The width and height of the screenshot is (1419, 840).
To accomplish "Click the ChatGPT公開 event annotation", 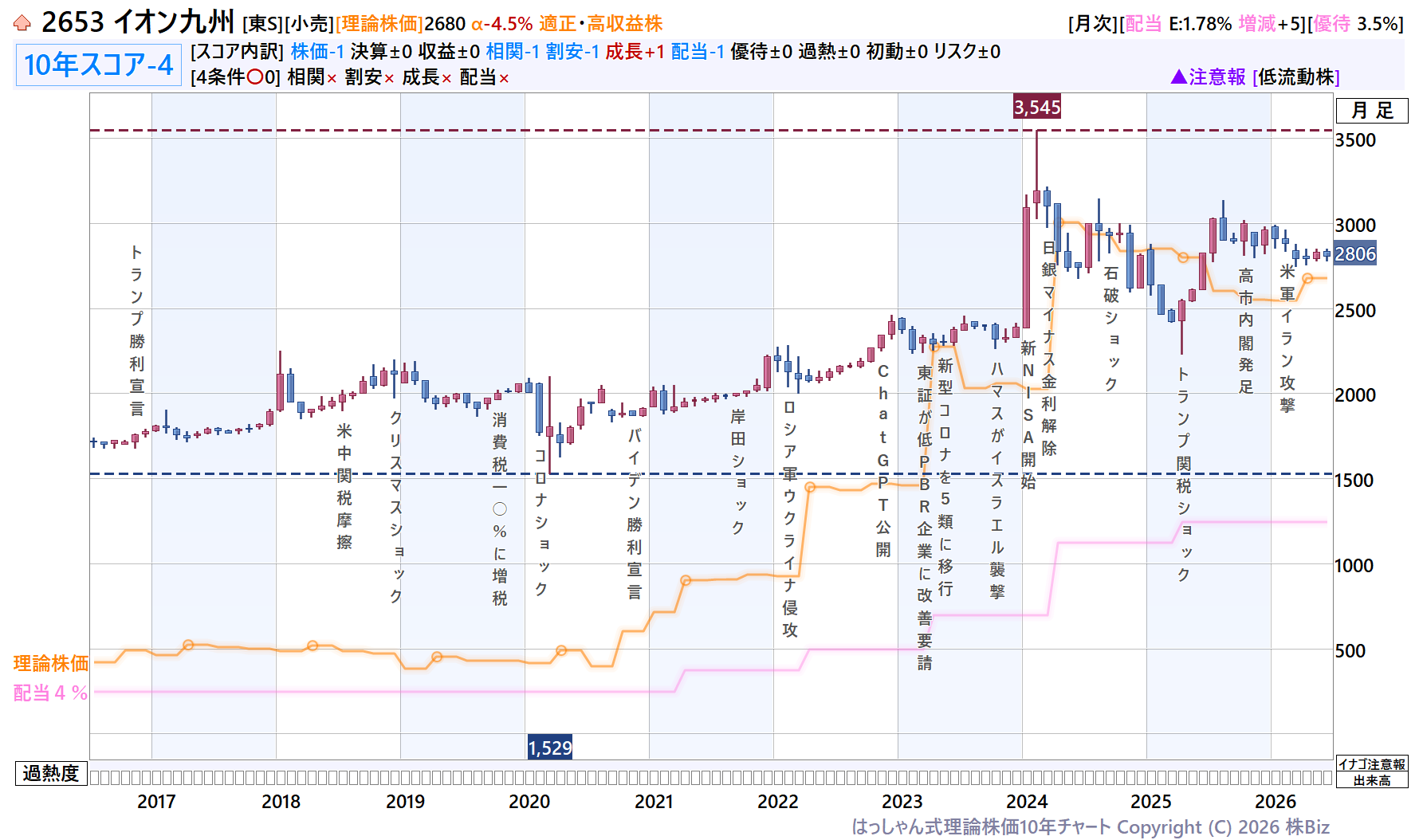I will (x=883, y=461).
